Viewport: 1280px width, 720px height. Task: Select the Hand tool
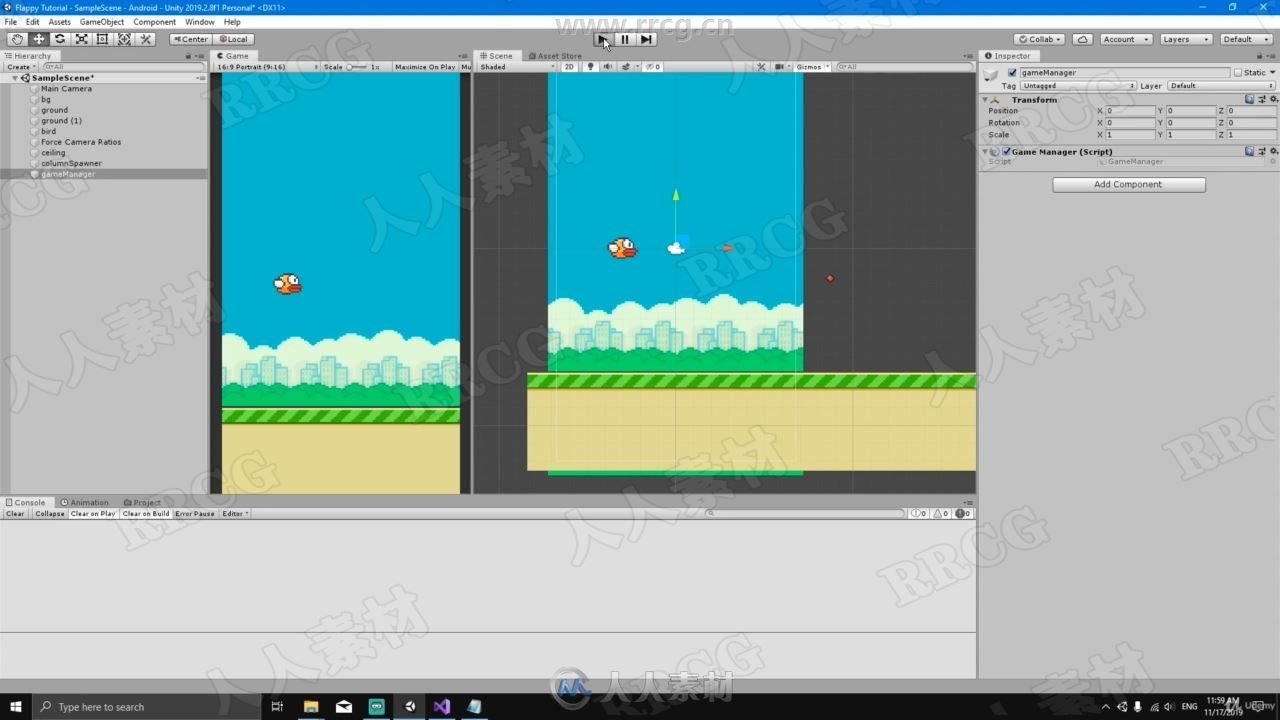coord(17,39)
